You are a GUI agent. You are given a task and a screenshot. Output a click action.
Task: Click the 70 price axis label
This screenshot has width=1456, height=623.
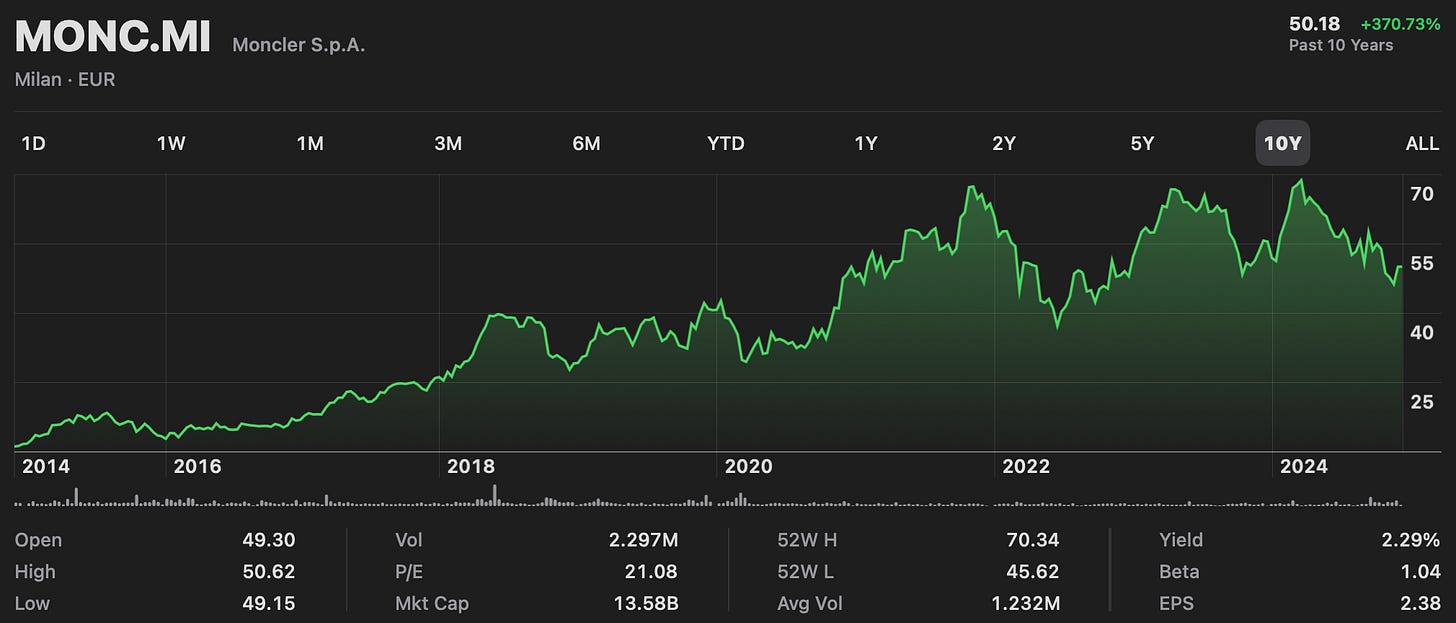coord(1422,194)
